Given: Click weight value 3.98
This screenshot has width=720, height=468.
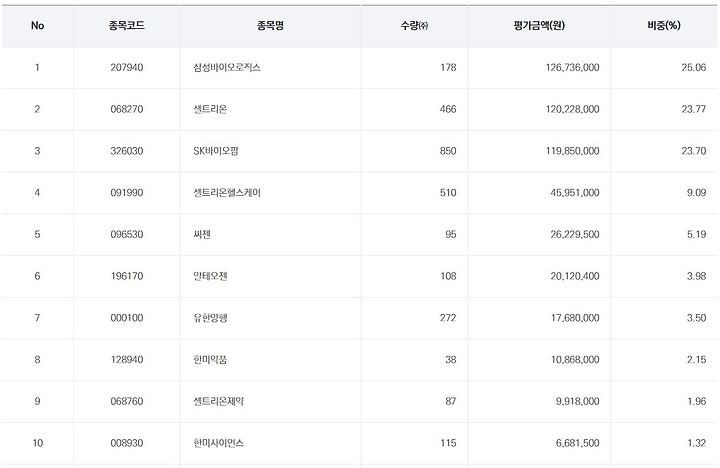Looking at the screenshot, I should tap(697, 276).
